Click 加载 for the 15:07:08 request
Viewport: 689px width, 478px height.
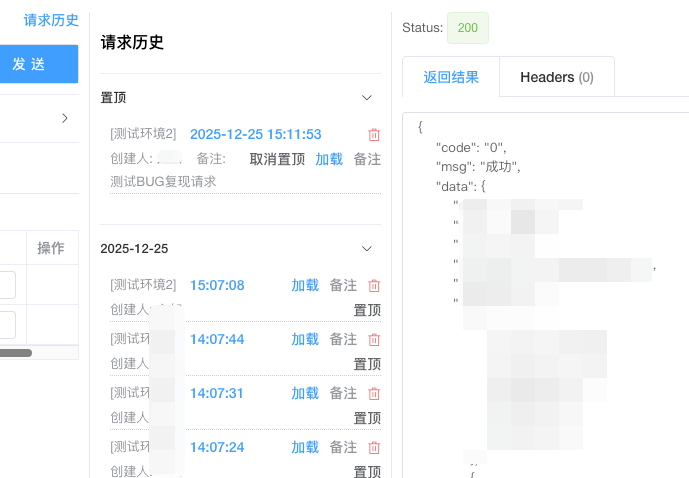305,285
